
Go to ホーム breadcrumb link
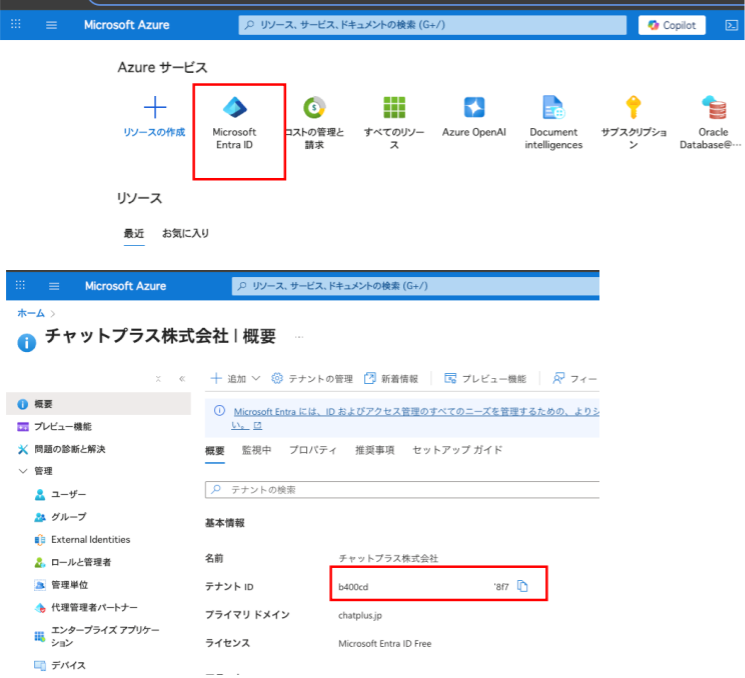point(31,313)
